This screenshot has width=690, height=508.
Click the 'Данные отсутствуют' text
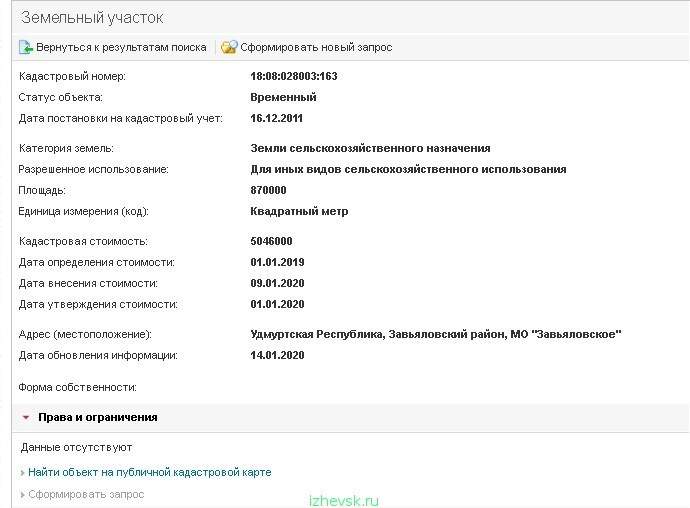click(76, 448)
